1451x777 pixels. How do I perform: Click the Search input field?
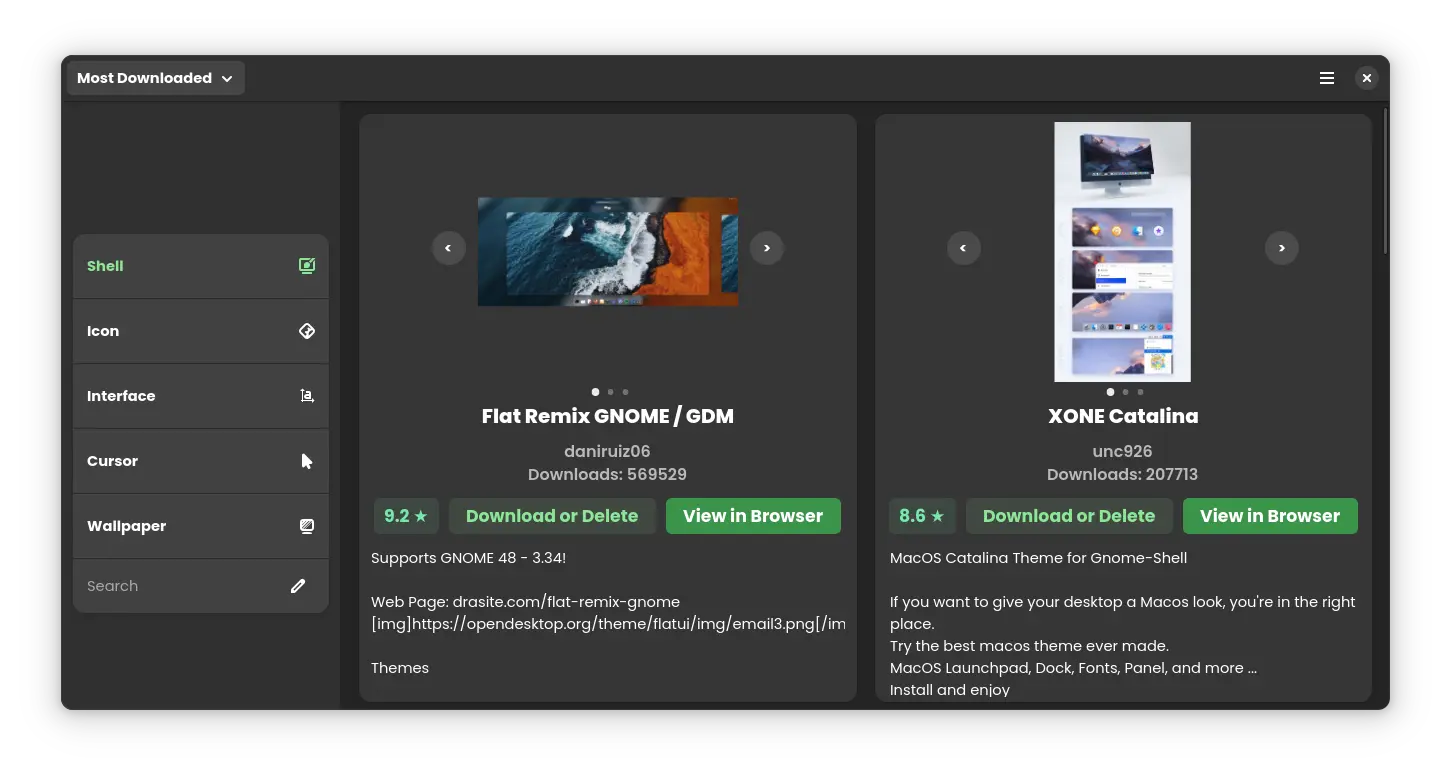(x=201, y=586)
